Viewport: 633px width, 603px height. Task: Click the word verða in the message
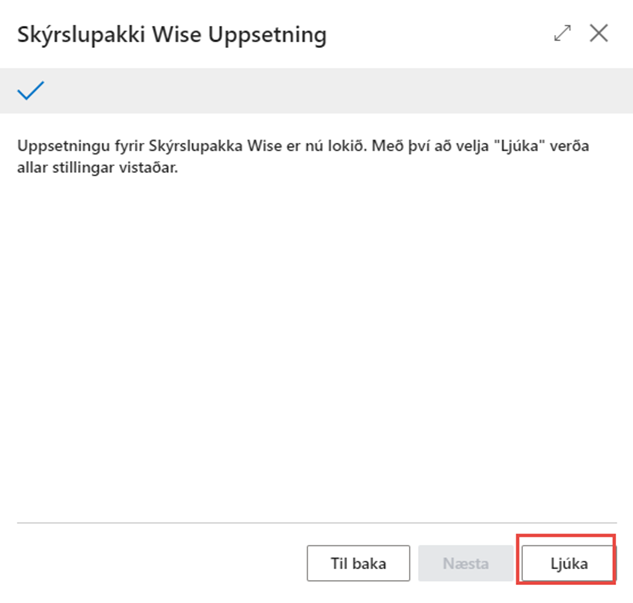pyautogui.click(x=567, y=146)
